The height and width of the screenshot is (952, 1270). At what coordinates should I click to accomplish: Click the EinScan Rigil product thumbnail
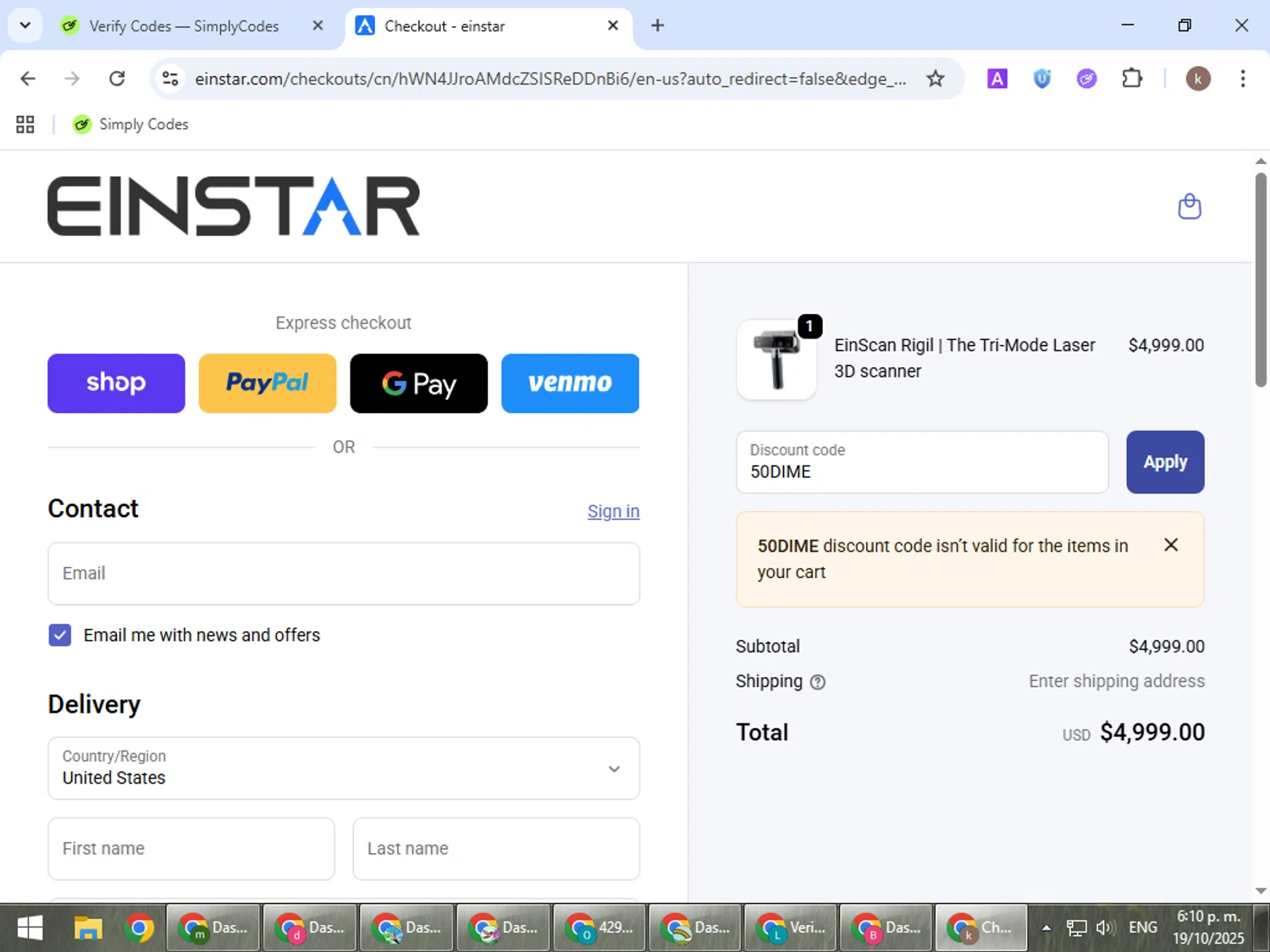(x=776, y=360)
